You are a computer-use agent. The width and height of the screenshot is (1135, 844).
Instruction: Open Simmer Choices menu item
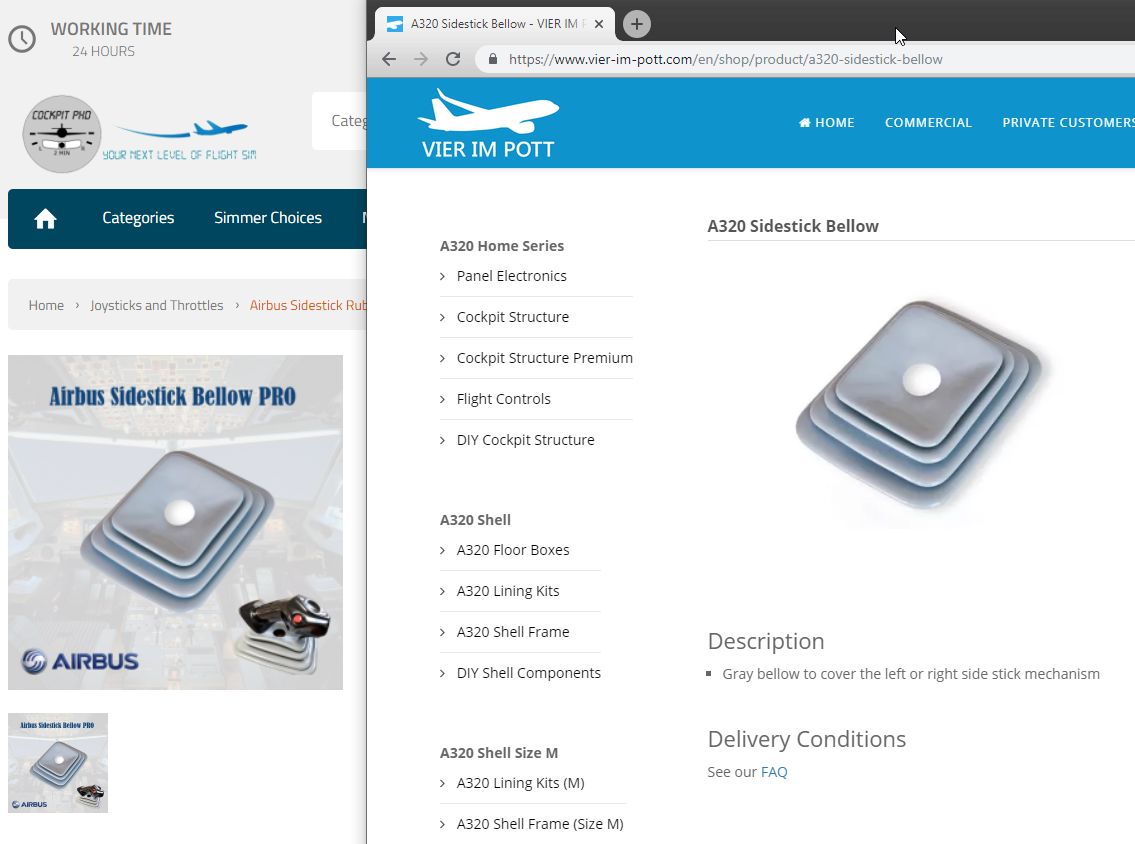[268, 218]
